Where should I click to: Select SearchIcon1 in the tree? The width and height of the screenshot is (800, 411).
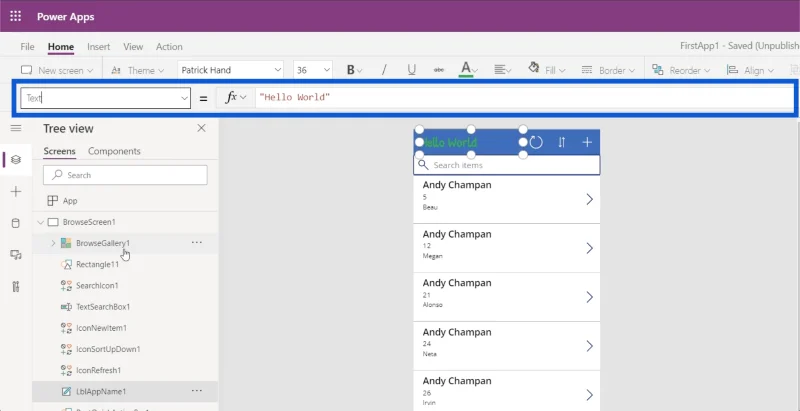tap(97, 286)
